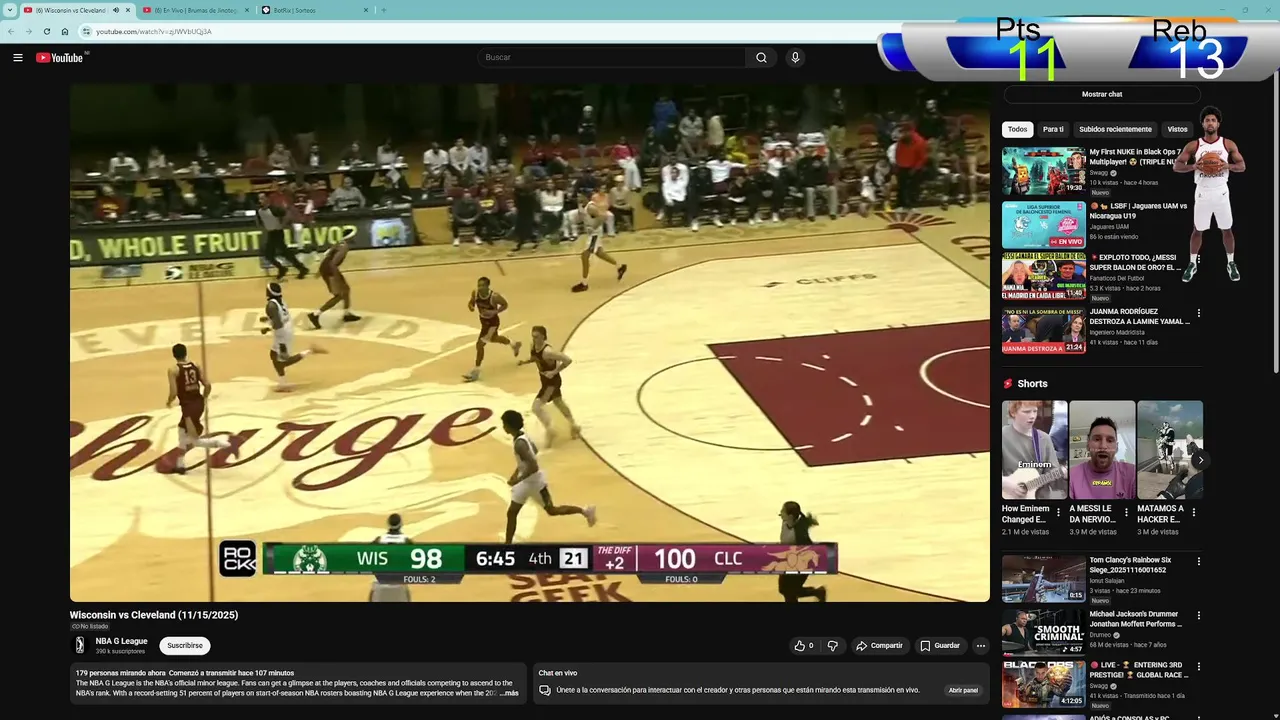Open LIVE ENTERING 3RD PRESTIGE stream
This screenshot has width=1280, height=720.
[x=1044, y=685]
